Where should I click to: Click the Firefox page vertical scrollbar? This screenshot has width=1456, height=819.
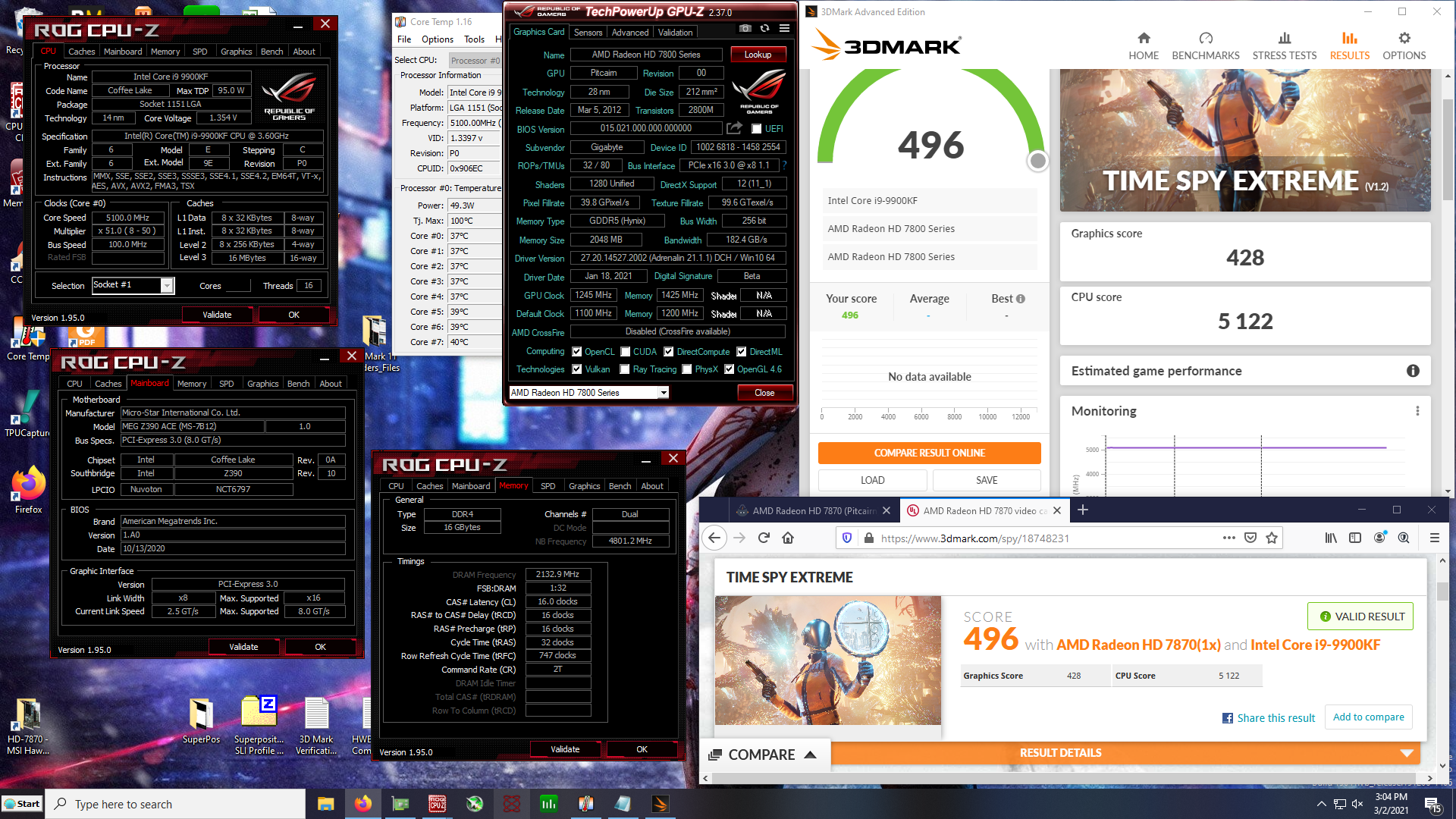[x=1442, y=591]
